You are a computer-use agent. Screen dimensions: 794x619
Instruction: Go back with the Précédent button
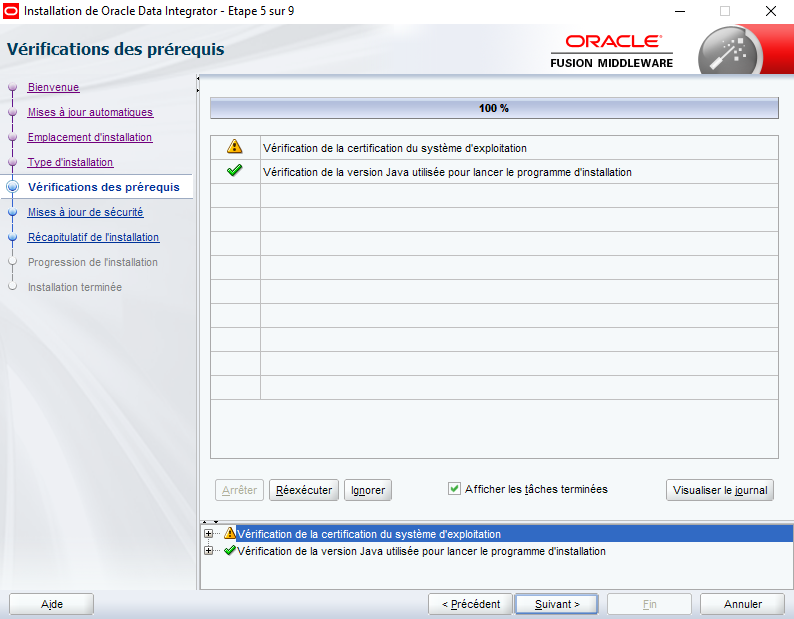[470, 604]
